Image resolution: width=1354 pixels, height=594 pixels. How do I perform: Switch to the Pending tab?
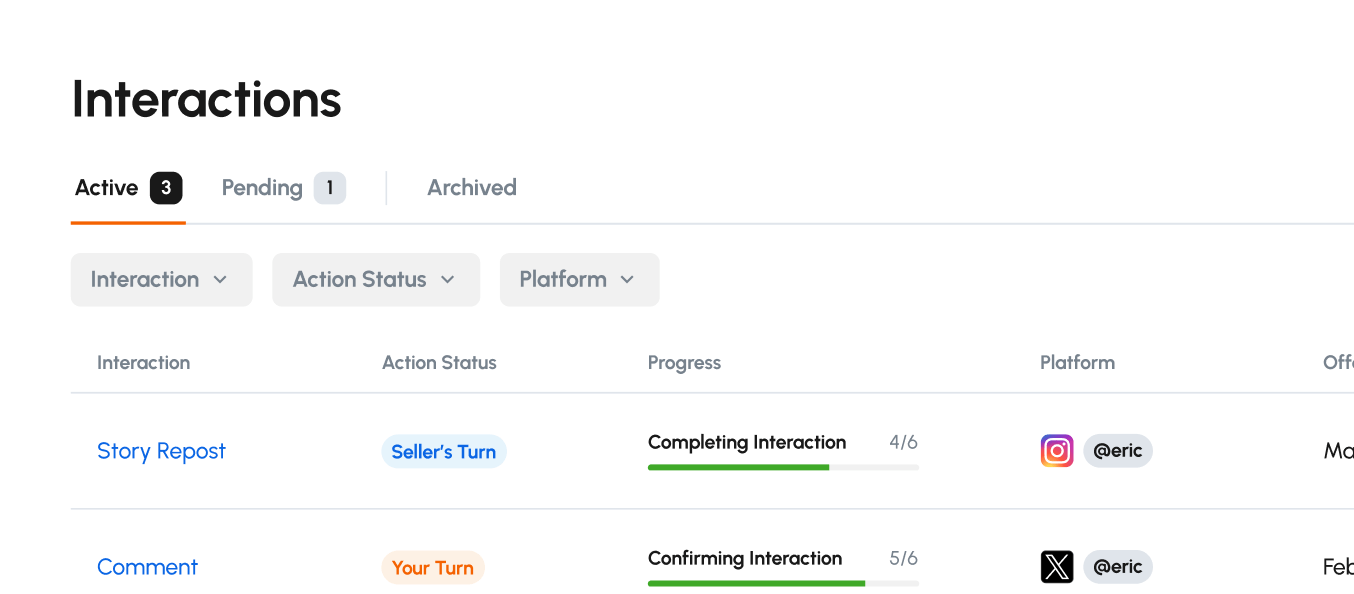(262, 188)
